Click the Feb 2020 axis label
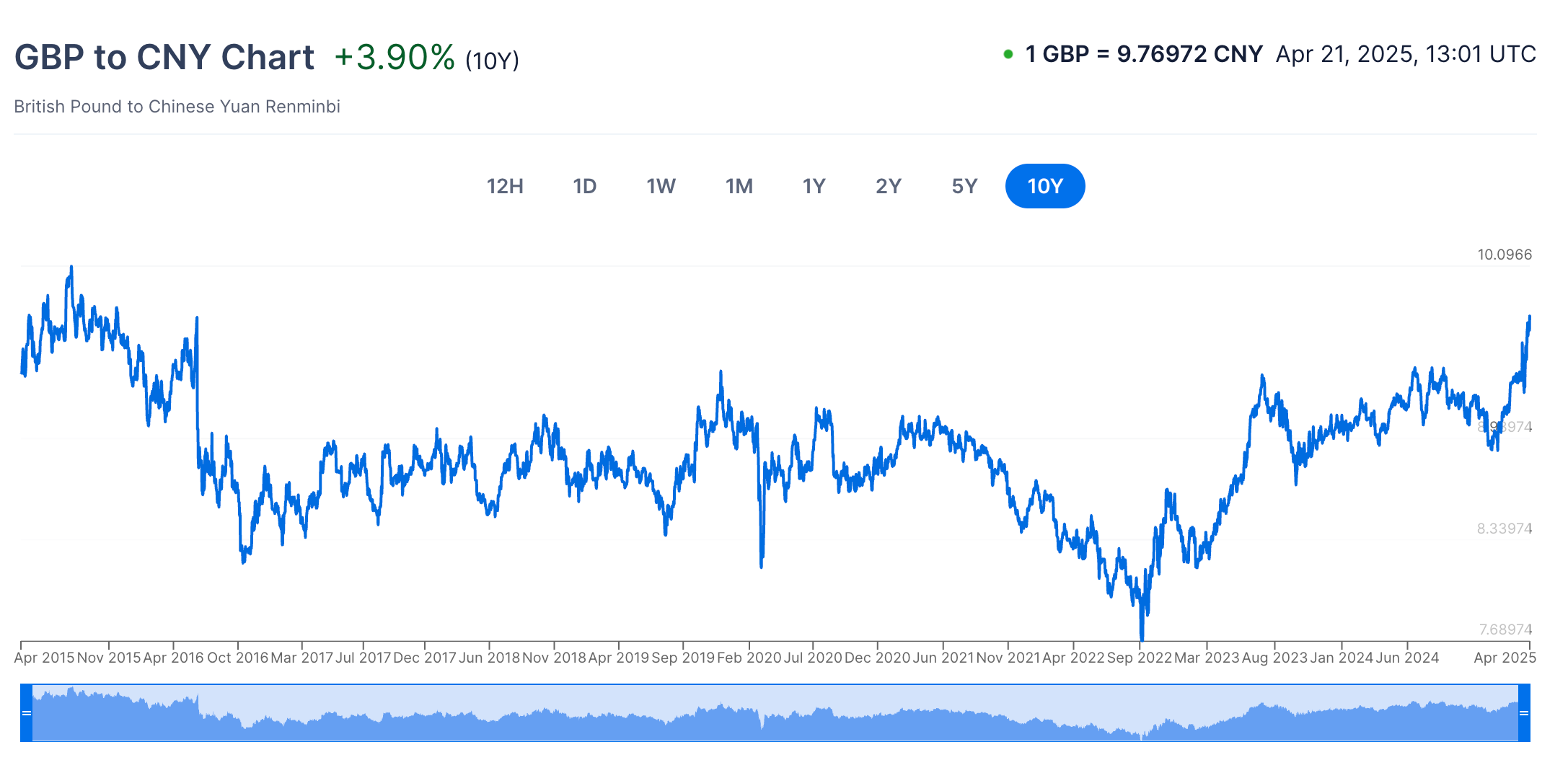The image size is (1568, 773). [x=749, y=658]
